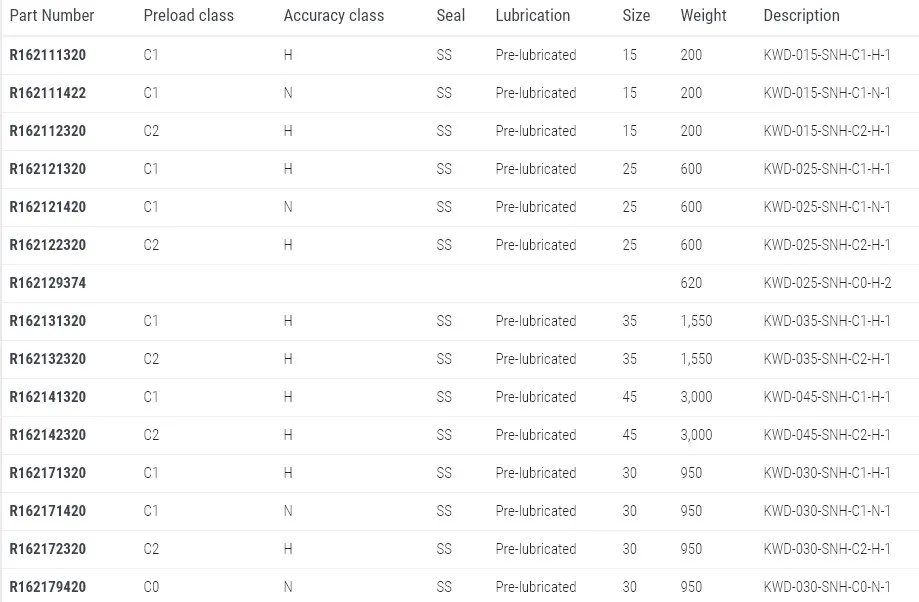Select part number R162131320
919x602 pixels.
[48, 321]
